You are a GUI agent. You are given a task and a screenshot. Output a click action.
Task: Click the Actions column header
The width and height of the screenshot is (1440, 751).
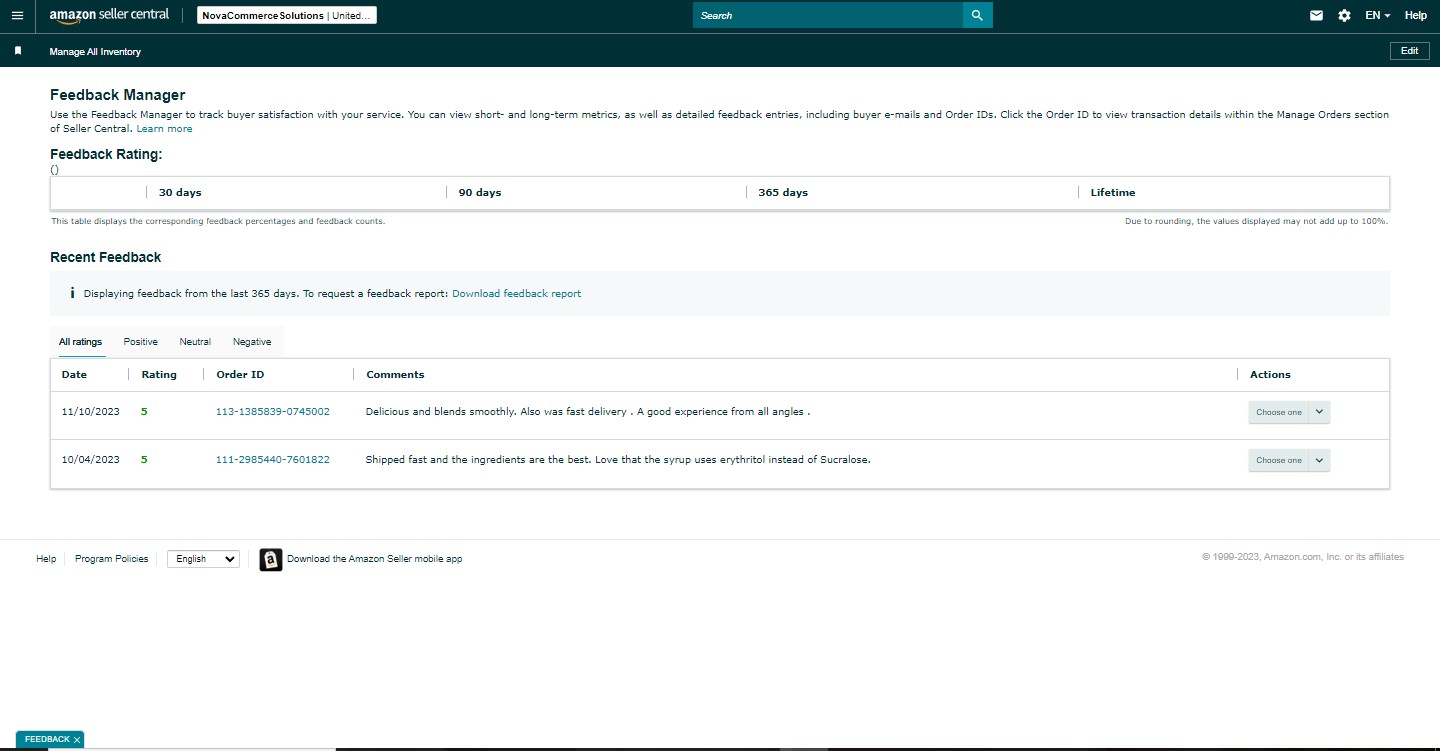[x=1270, y=375]
